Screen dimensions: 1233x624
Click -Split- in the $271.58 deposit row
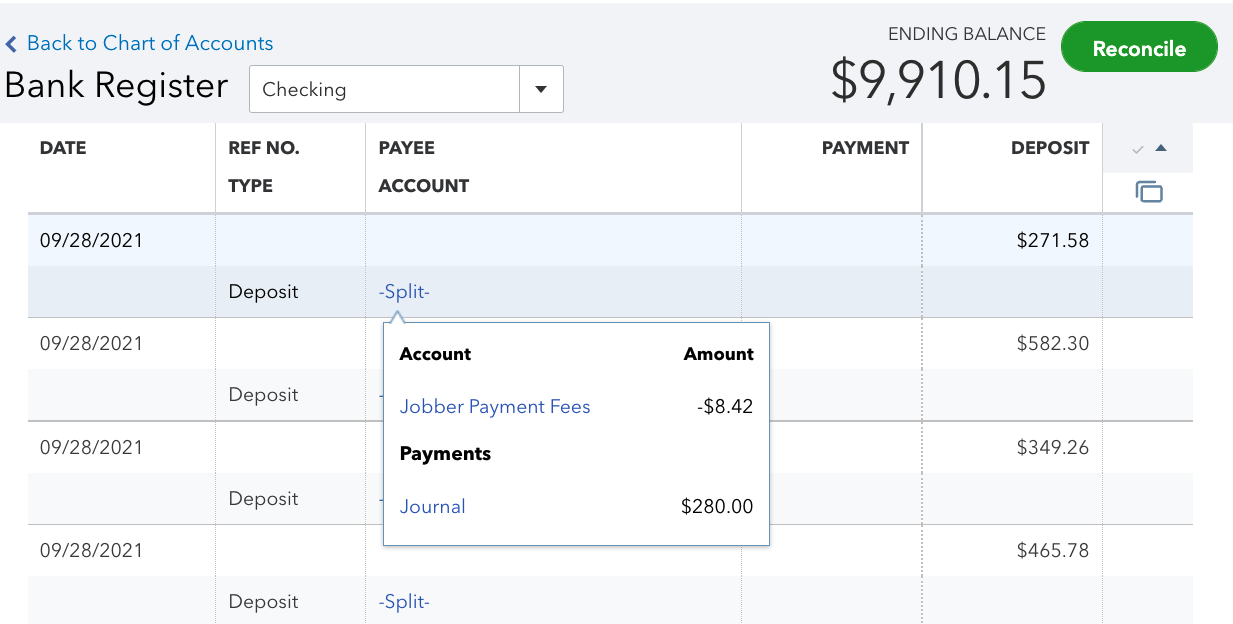click(404, 292)
